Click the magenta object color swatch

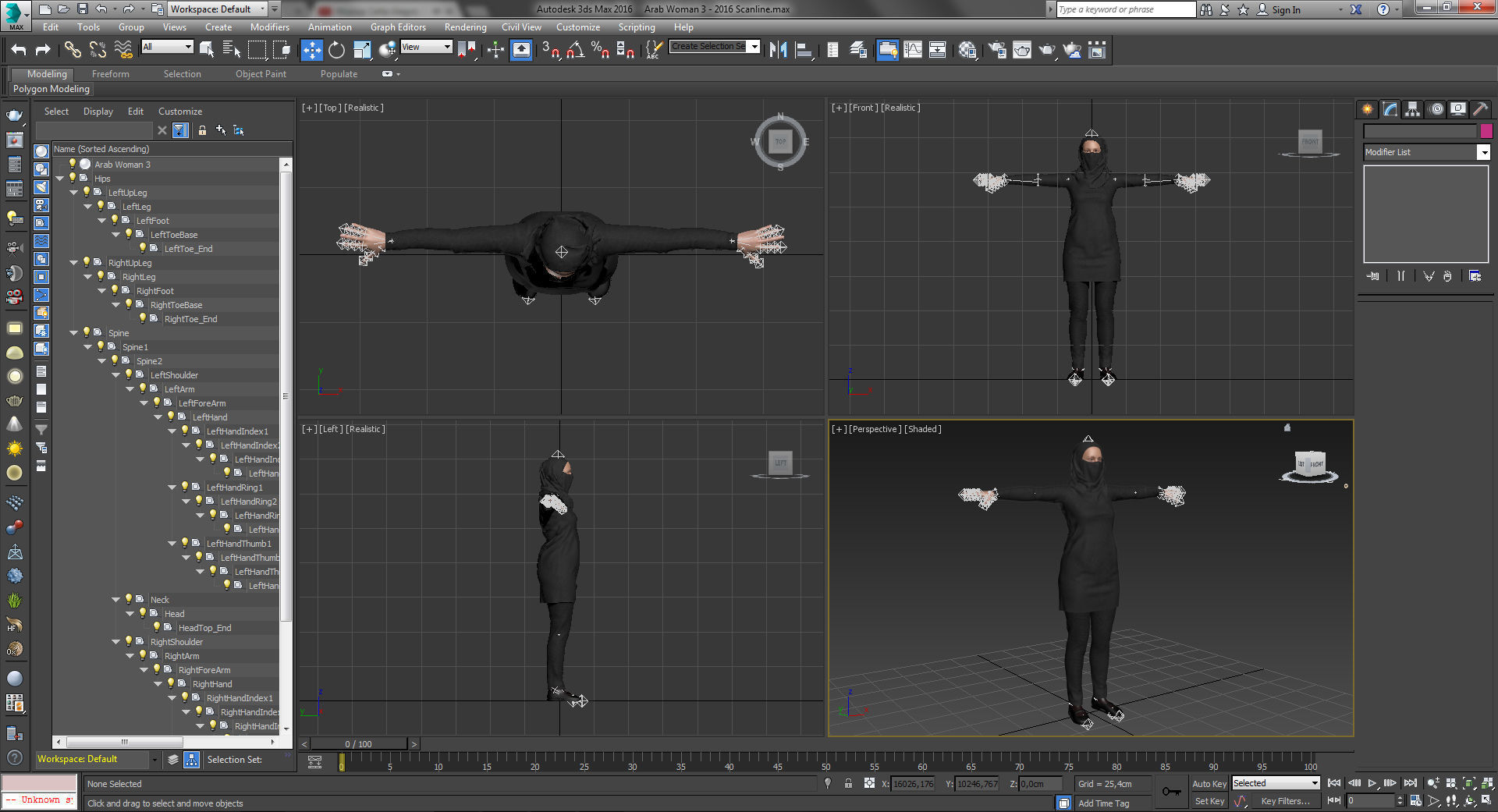[x=1486, y=131]
